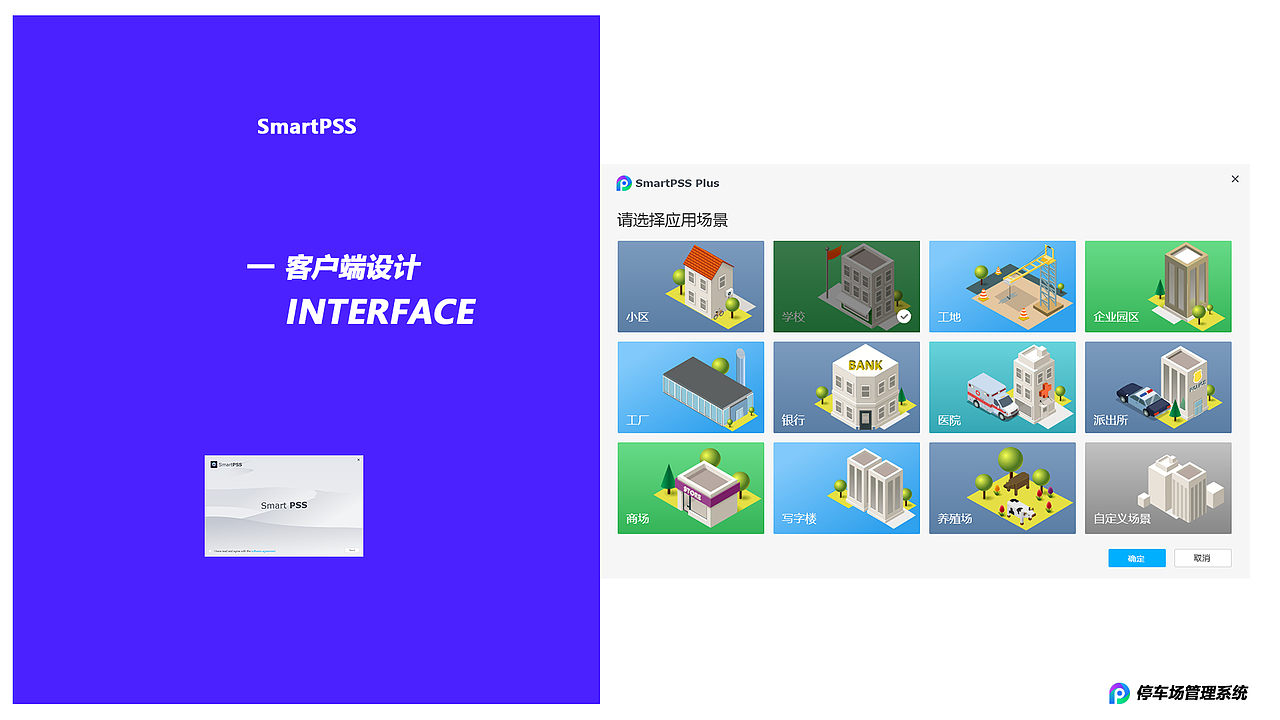Click the INTERFACE heading text
The height and width of the screenshot is (720, 1280).
(x=381, y=312)
